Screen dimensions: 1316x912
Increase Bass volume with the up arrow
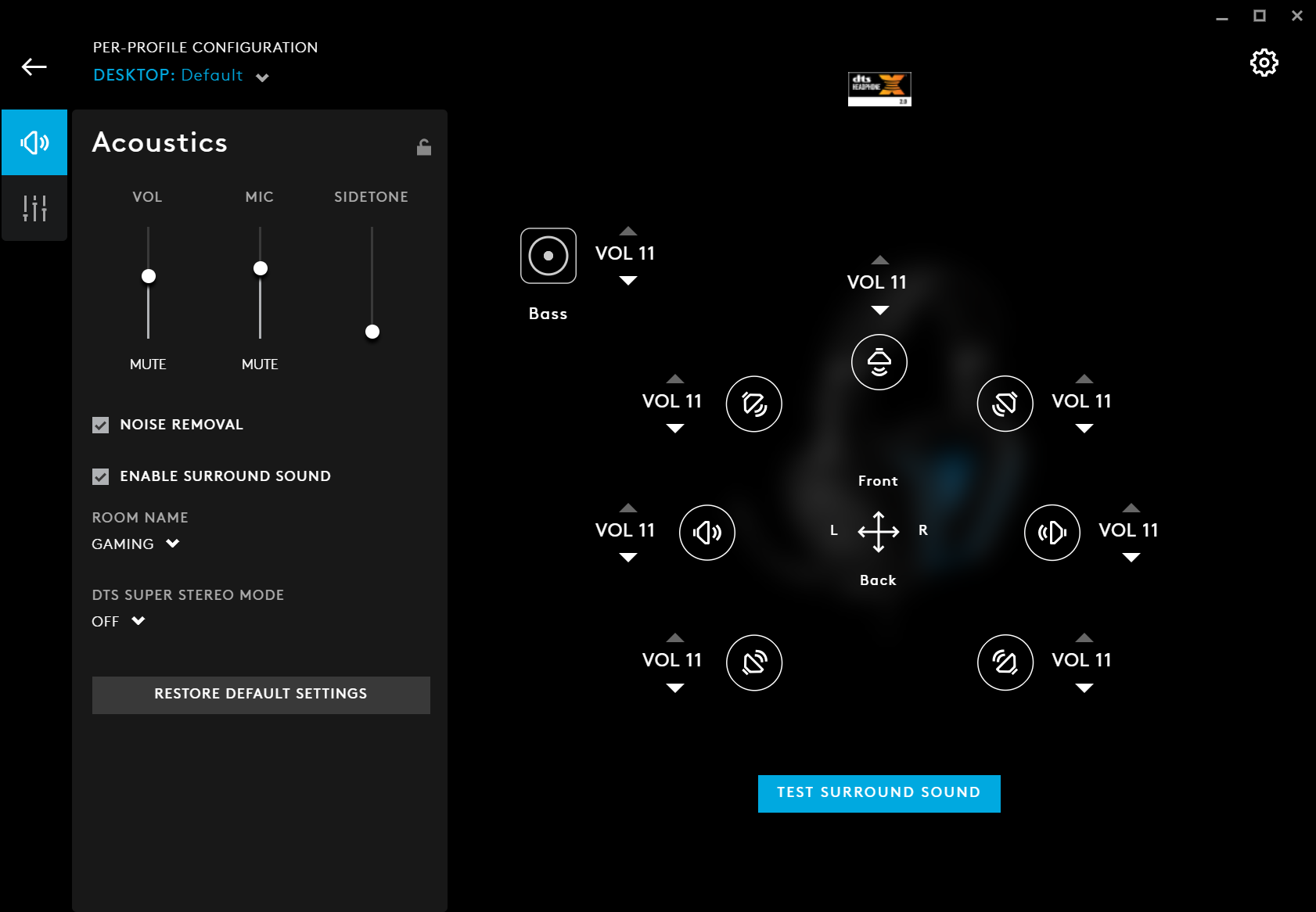tap(627, 232)
